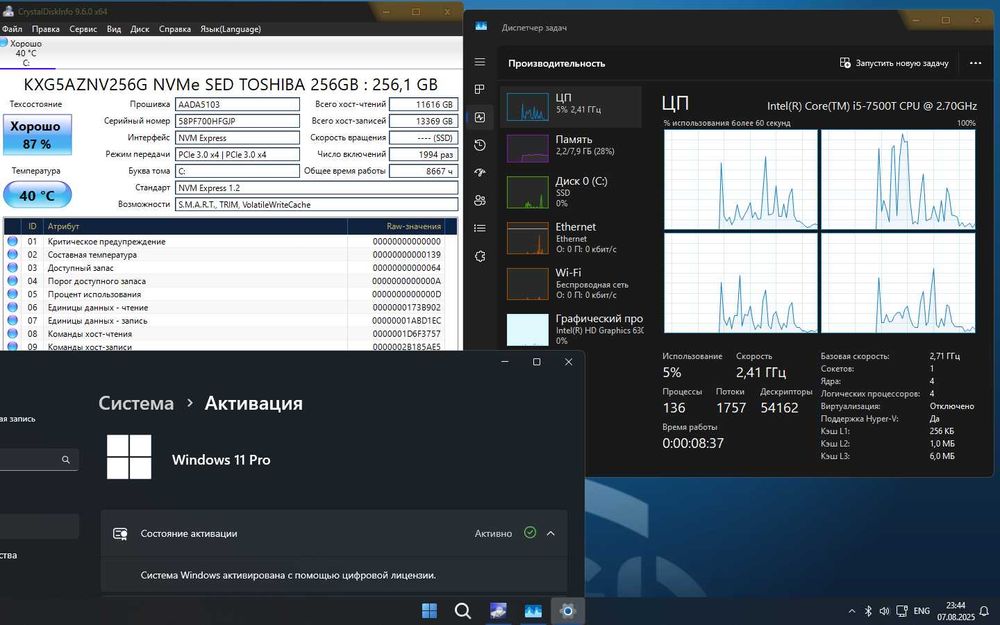
Task: Click the Система breadcrumb link in Settings
Action: [136, 404]
